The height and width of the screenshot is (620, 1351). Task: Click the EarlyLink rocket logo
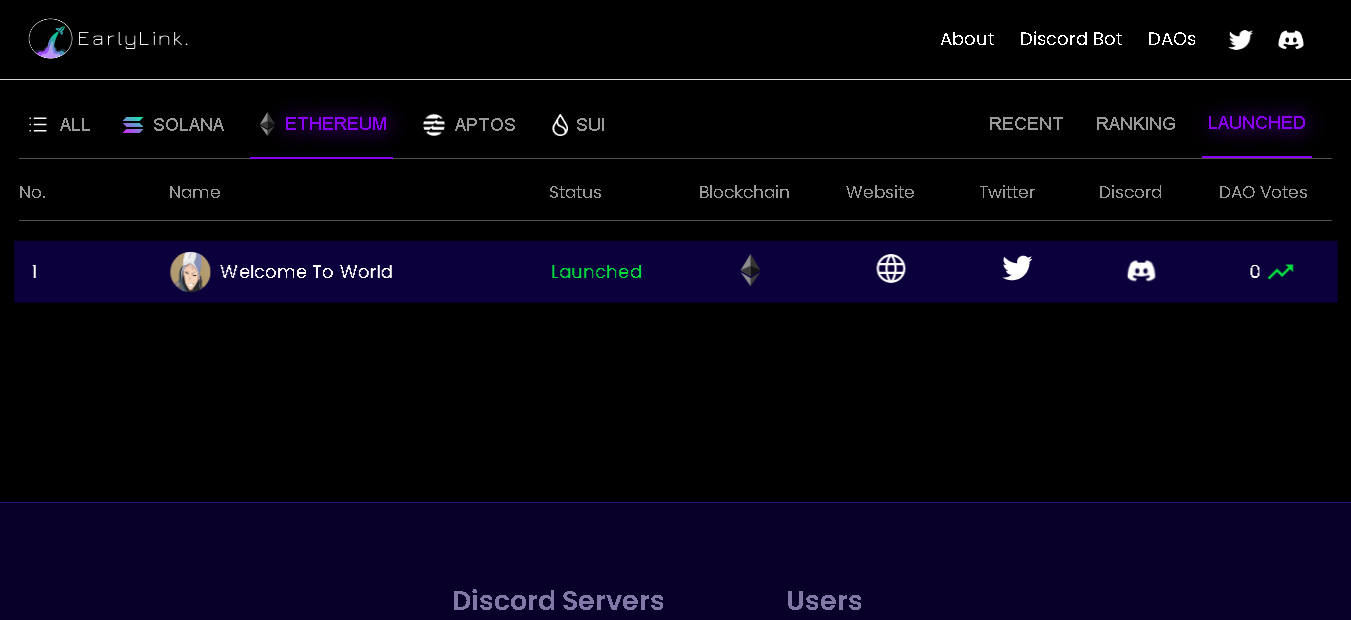50,39
